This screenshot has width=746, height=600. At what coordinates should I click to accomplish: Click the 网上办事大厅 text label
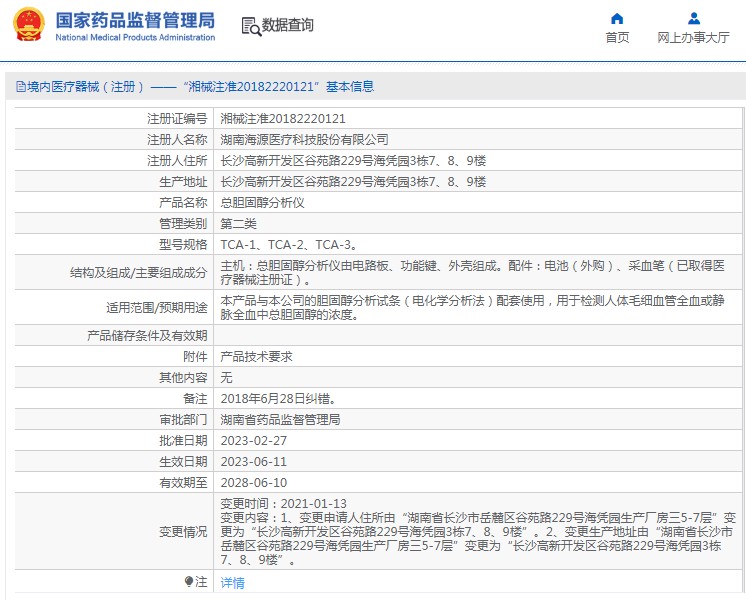(693, 37)
